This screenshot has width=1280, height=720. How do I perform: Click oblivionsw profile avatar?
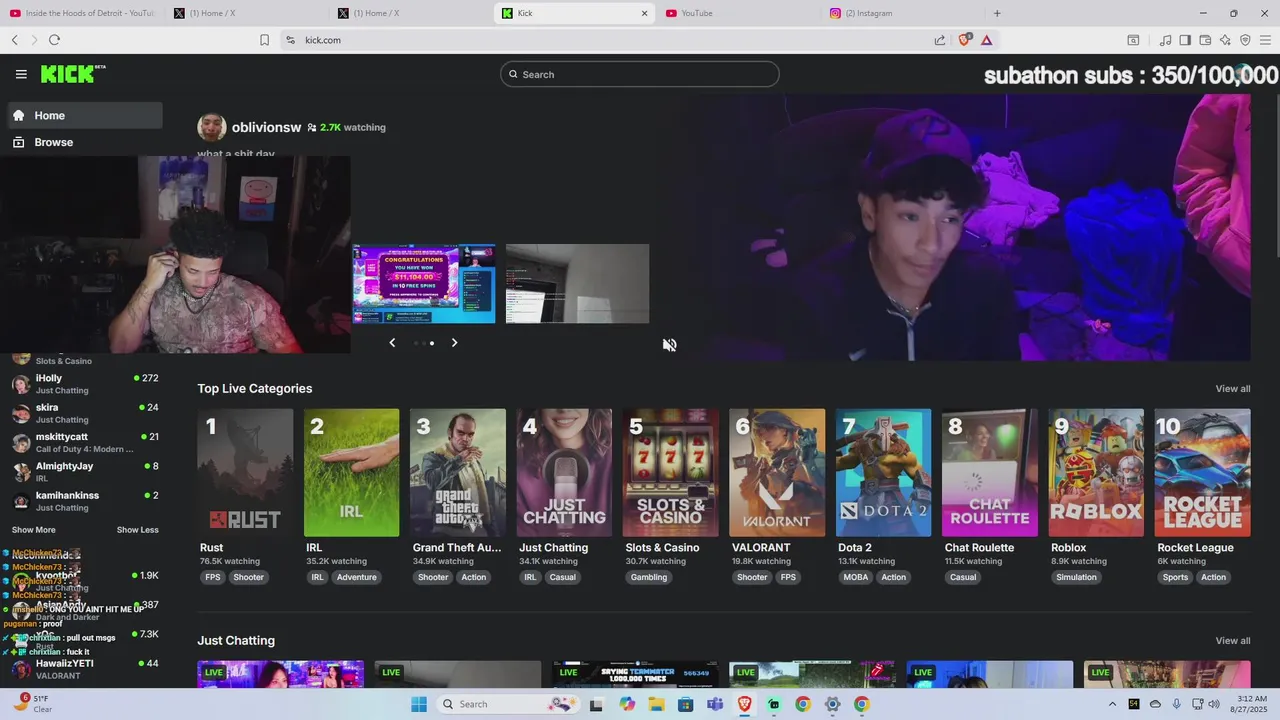click(x=212, y=128)
